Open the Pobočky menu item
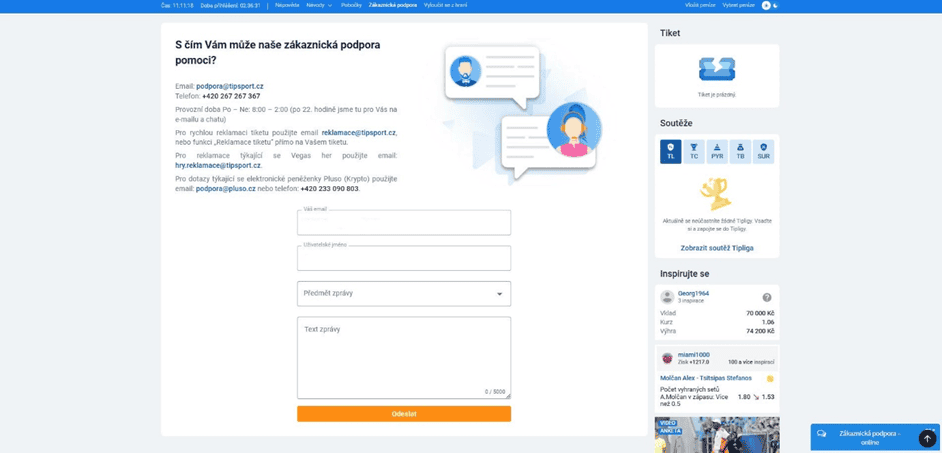Screen dimensions: 942x453 point(351,5)
